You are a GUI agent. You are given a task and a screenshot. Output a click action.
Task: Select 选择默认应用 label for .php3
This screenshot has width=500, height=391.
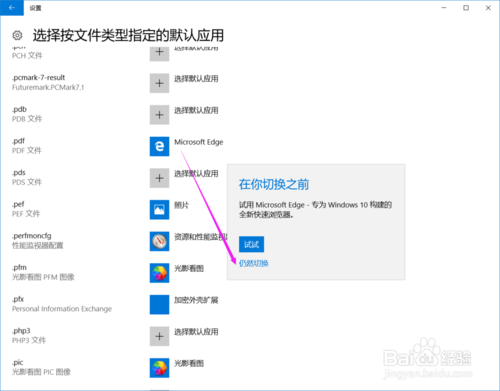pyautogui.click(x=196, y=332)
